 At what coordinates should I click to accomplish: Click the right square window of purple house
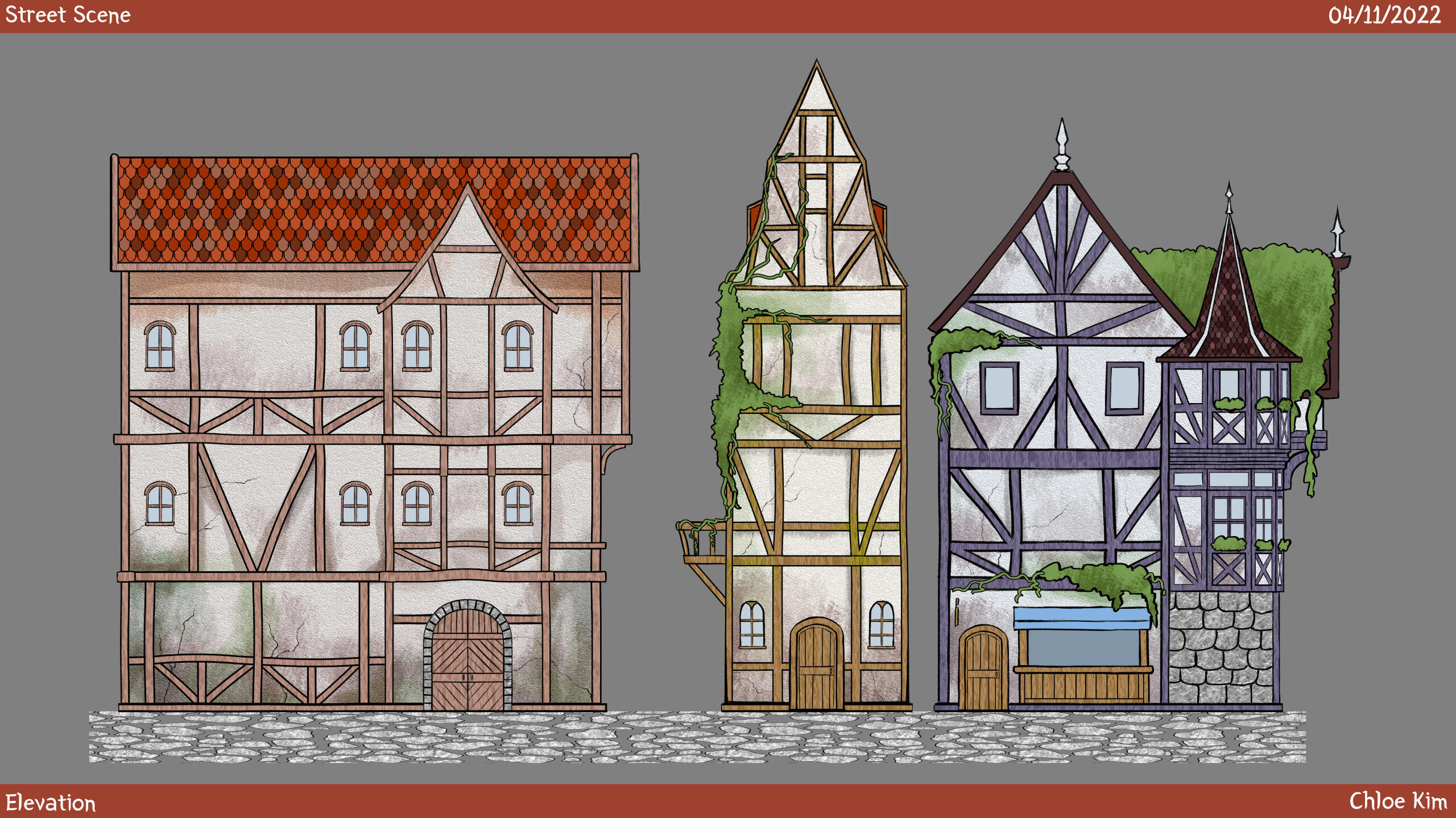[1124, 388]
